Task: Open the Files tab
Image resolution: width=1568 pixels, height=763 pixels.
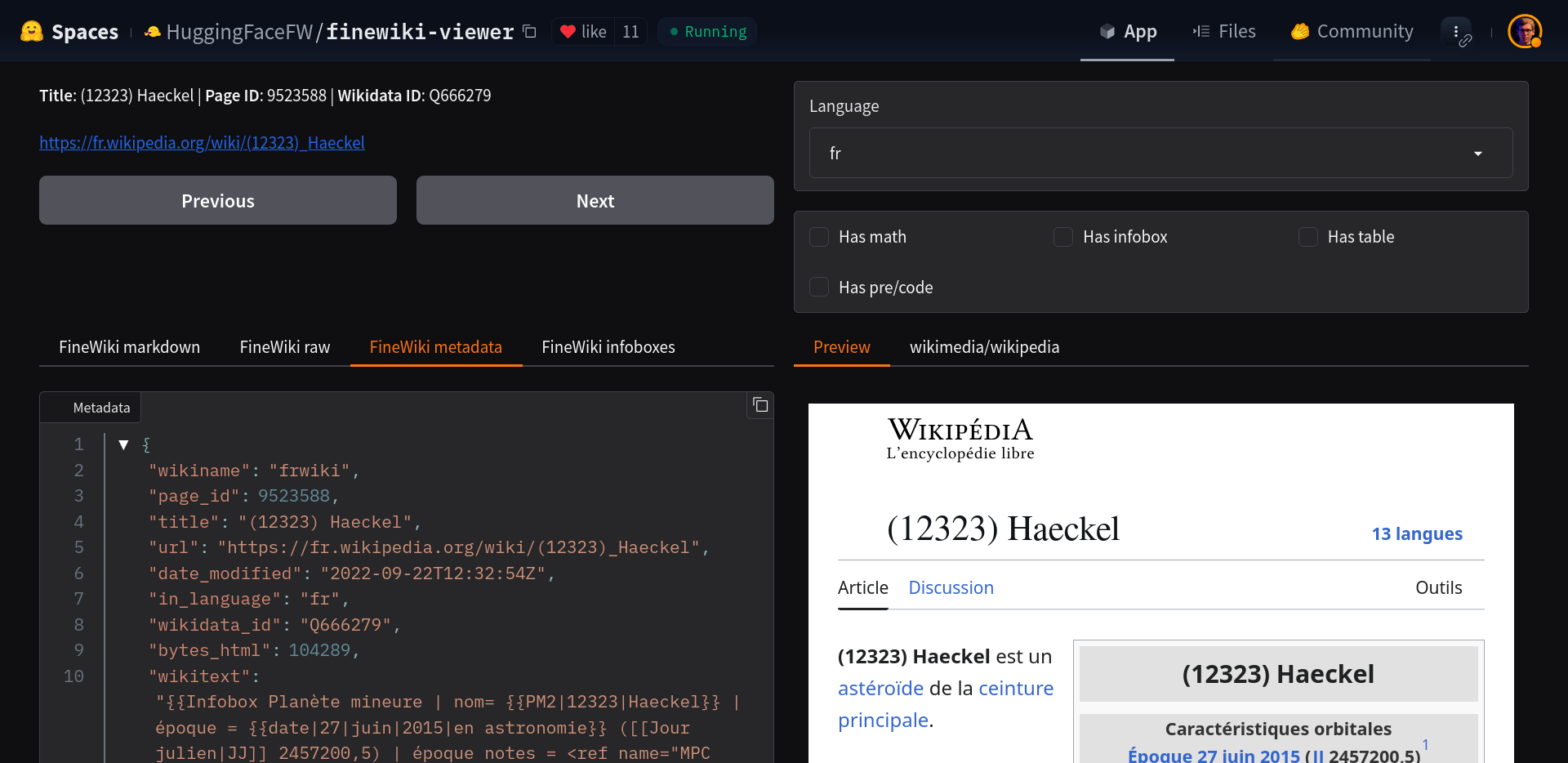Action: click(x=1224, y=32)
